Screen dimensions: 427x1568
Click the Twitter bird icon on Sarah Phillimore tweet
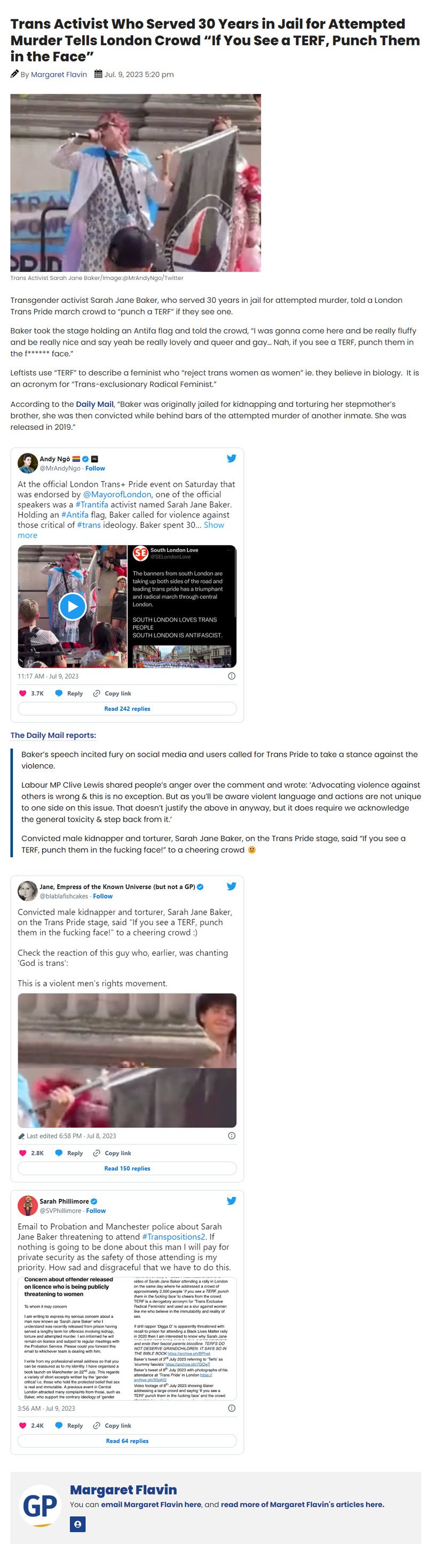pyautogui.click(x=232, y=1201)
